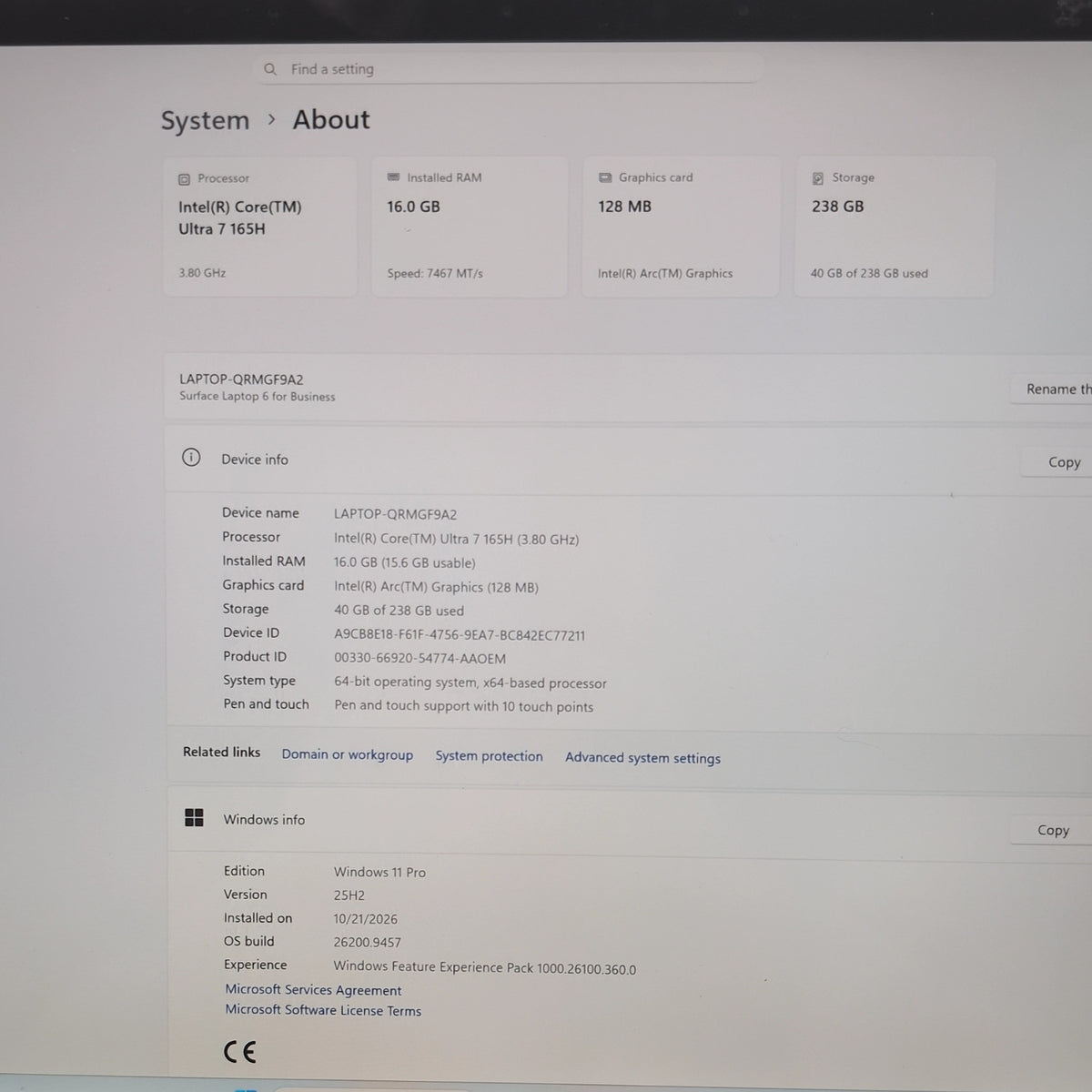Collapse the Device info section header

coord(628,460)
